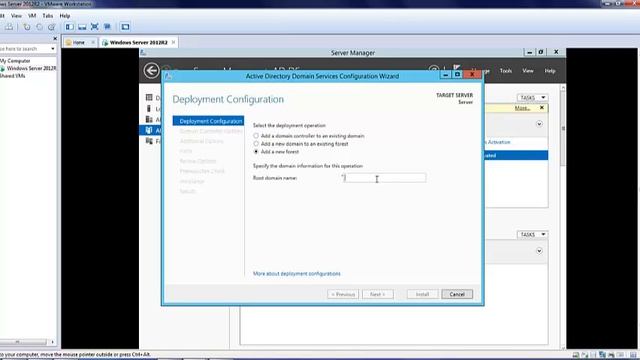Toggle the thumbnail bar toolbar icon

click(82, 27)
